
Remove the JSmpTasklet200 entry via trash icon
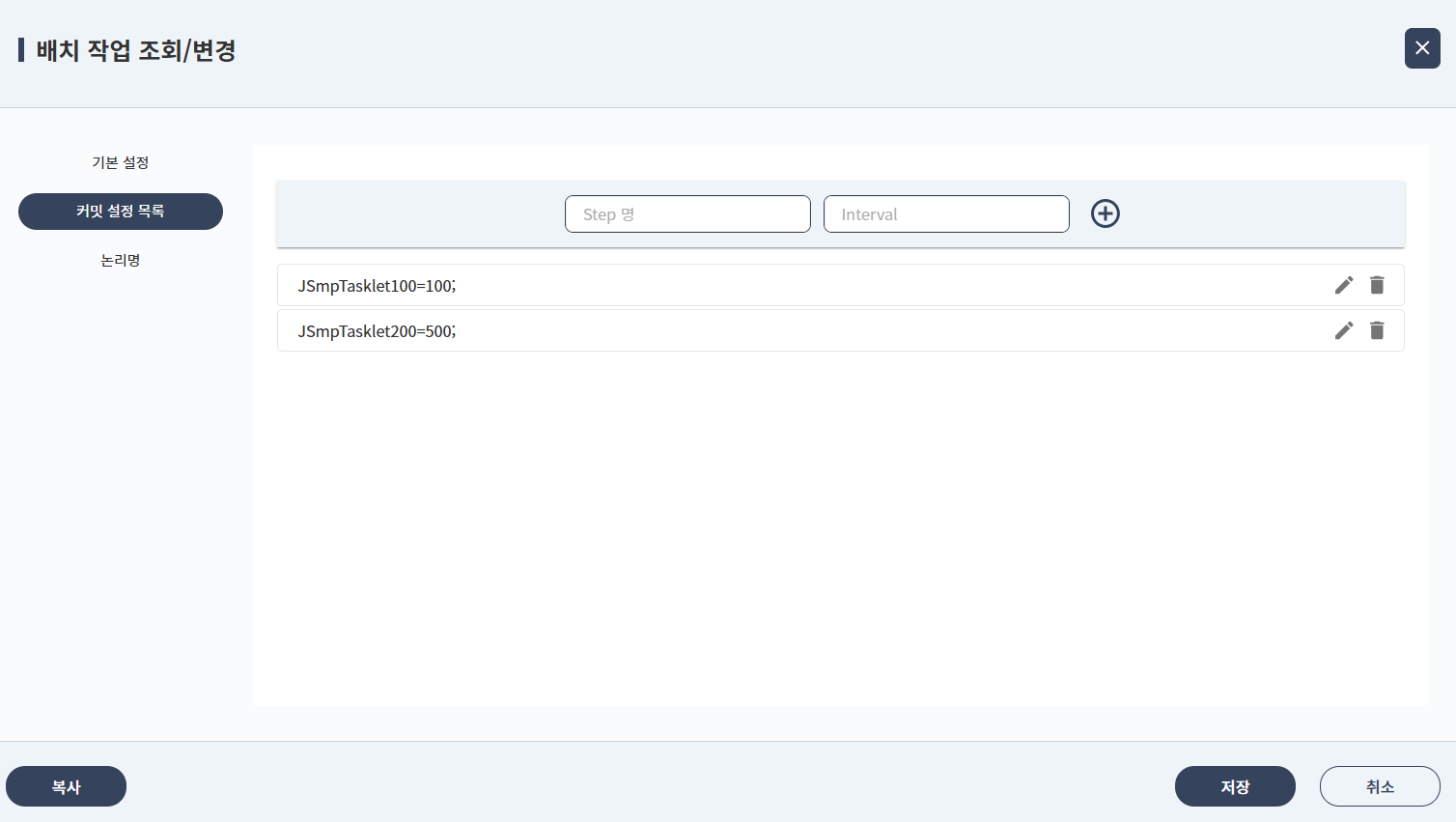click(1377, 330)
